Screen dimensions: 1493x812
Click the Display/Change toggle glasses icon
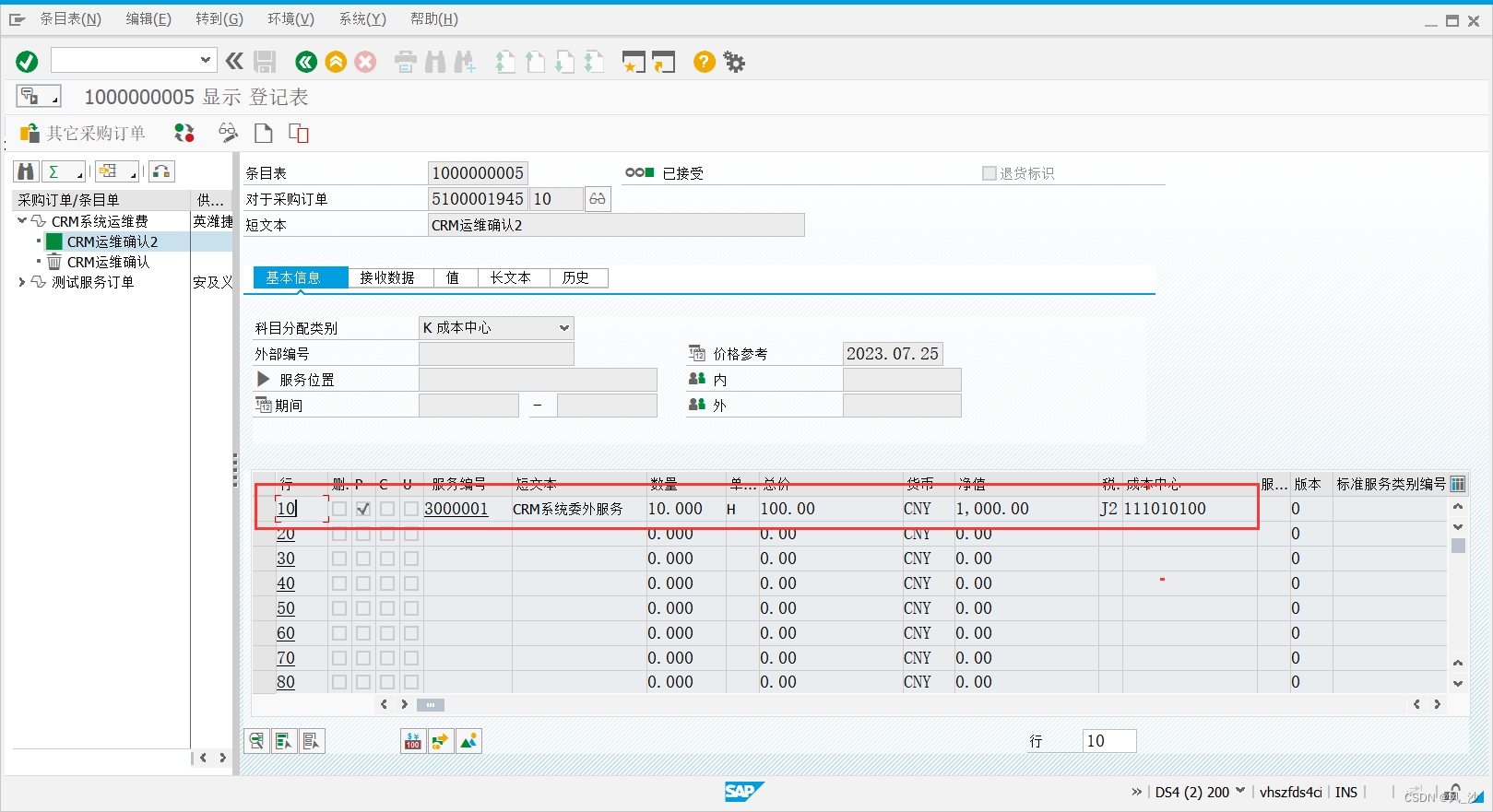coord(228,134)
